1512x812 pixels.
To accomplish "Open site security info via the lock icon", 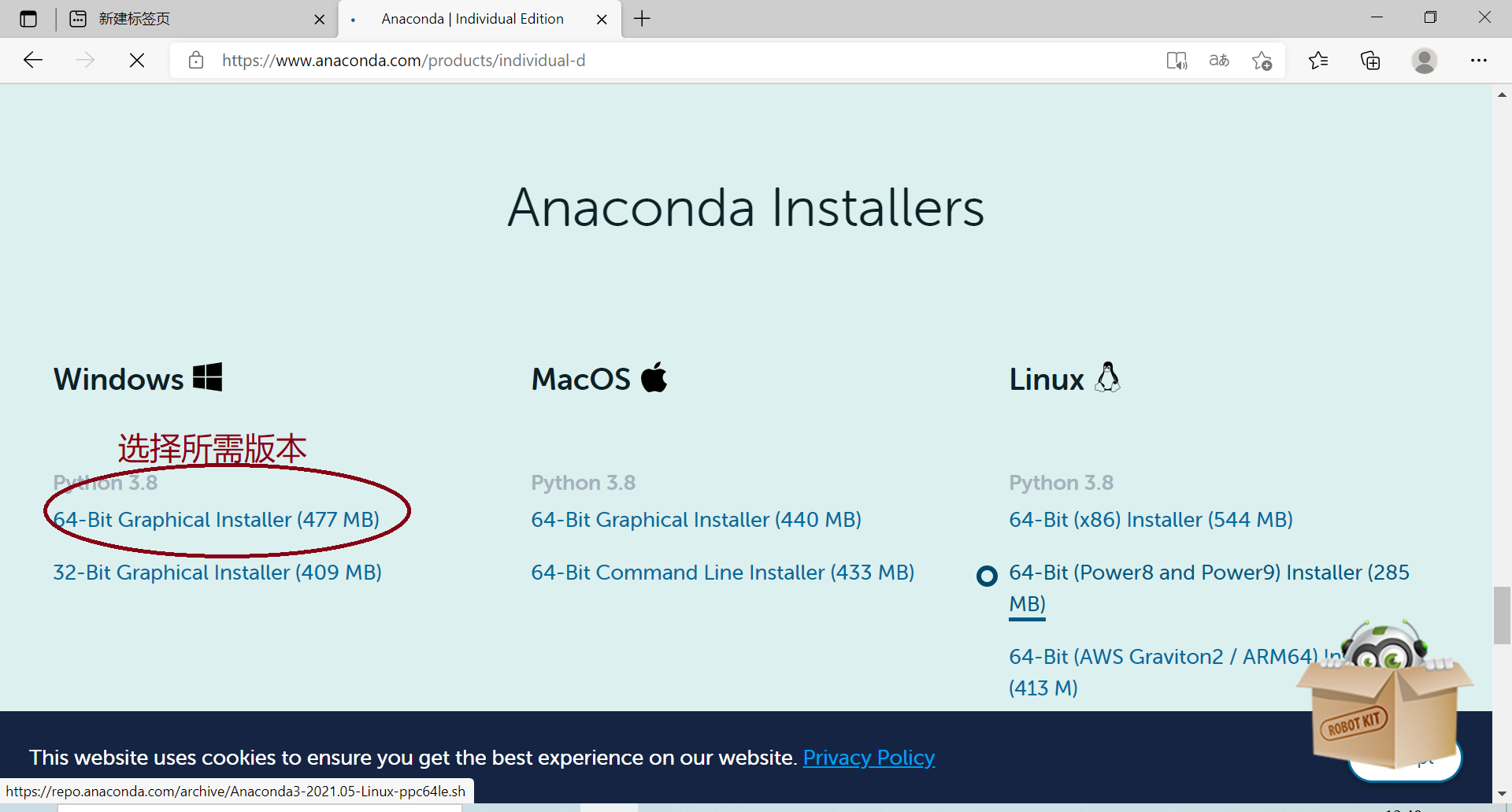I will (195, 60).
